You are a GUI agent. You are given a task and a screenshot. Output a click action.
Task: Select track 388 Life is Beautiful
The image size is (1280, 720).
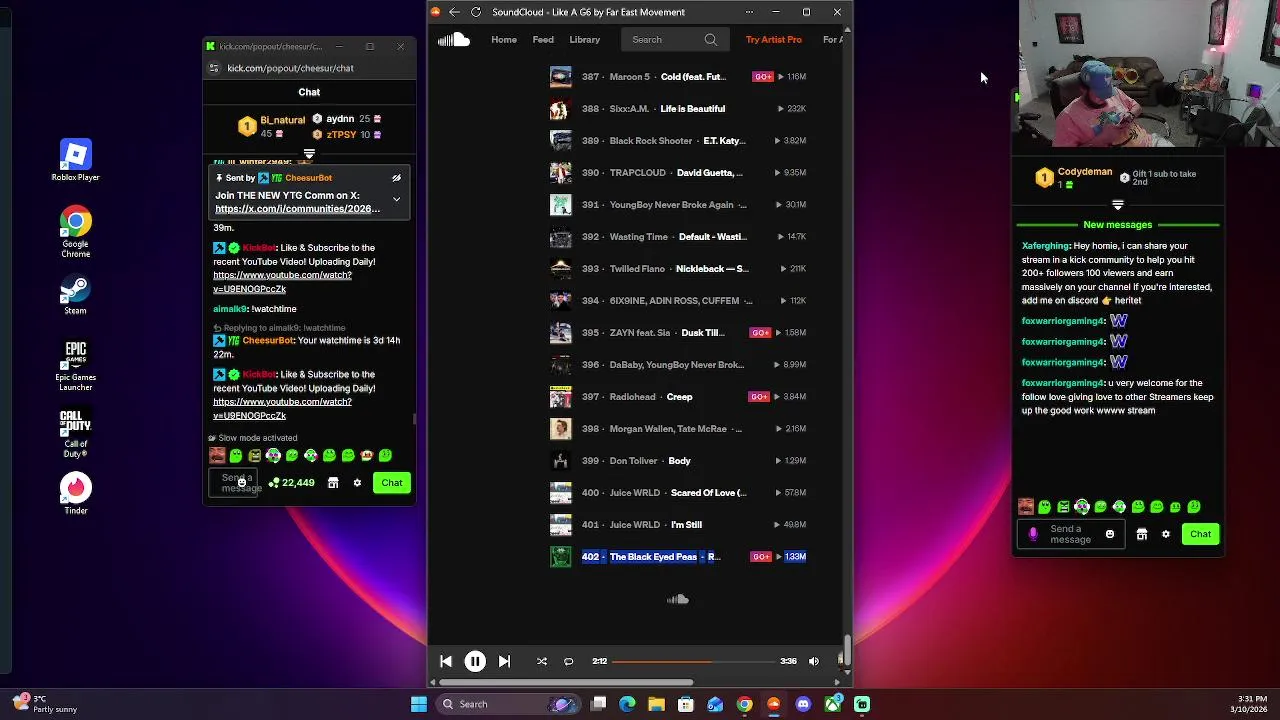point(678,109)
